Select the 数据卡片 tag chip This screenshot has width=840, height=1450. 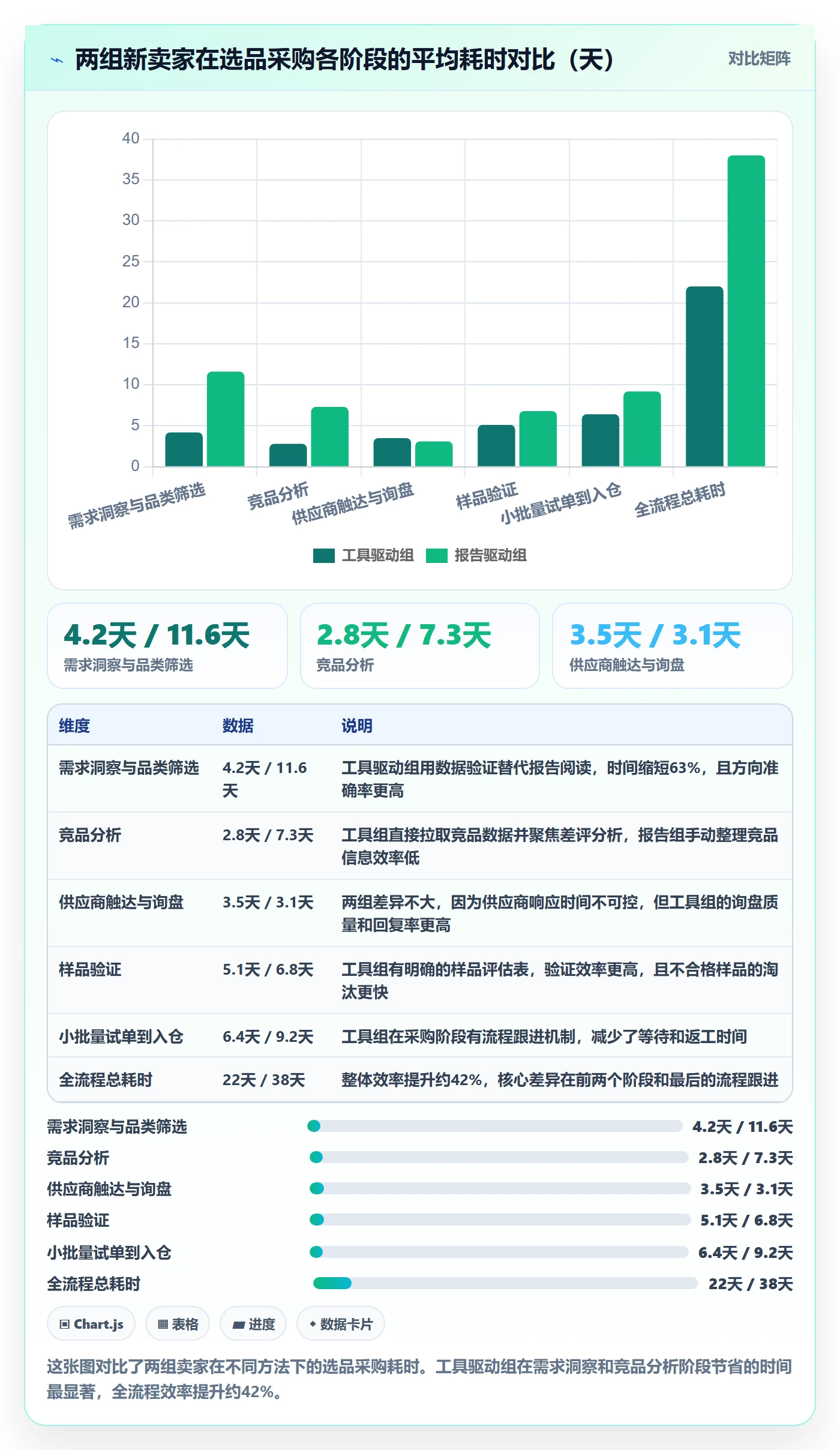coord(341,1323)
